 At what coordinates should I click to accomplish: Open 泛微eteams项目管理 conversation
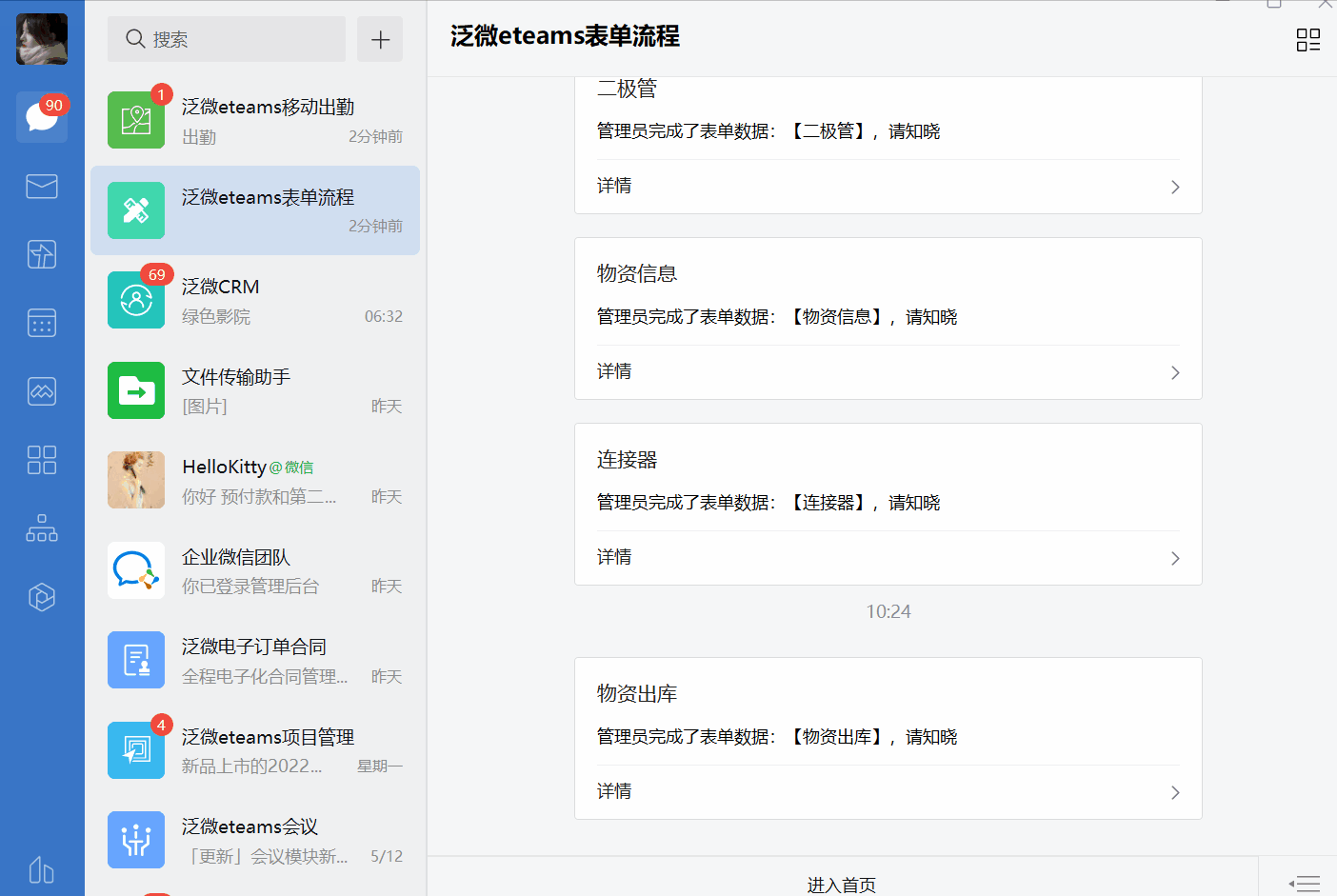[x=255, y=750]
